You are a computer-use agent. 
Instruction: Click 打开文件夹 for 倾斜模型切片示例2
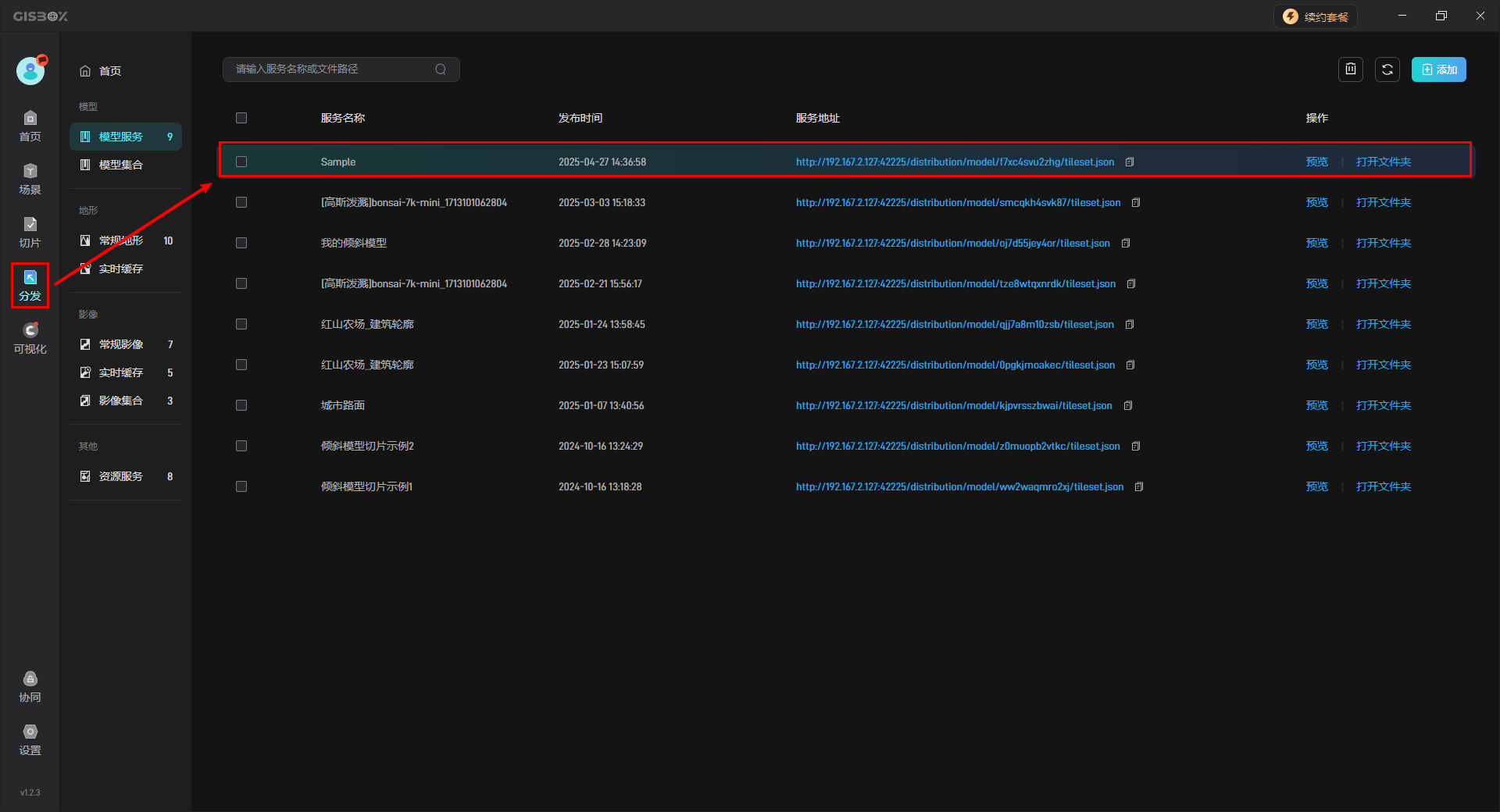click(1383, 446)
